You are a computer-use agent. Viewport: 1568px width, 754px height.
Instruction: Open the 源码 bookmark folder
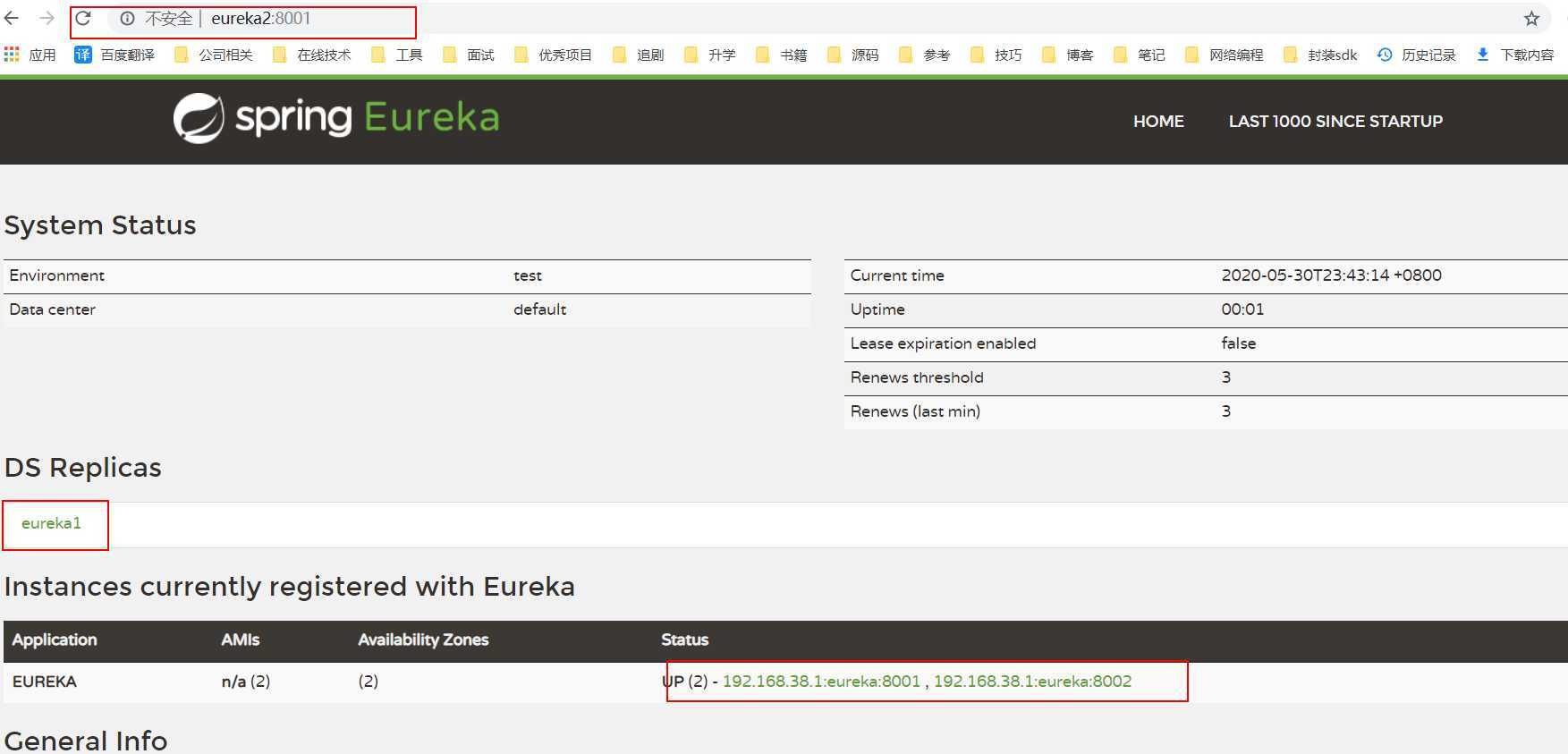[x=852, y=55]
